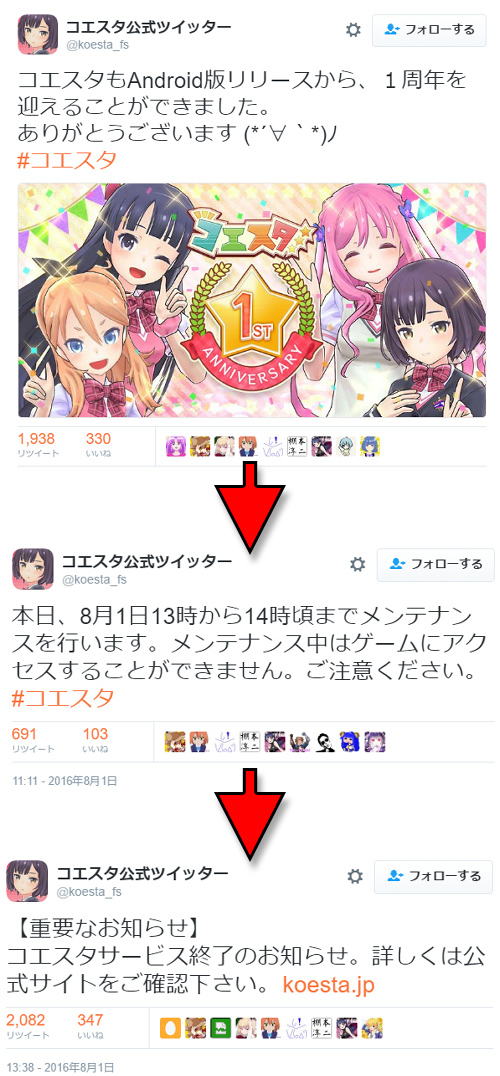Viewport: 500px width, 1076px height.
Task: Click the 11:11 - 2016年8月1日 timestamp
Action: pos(64,780)
